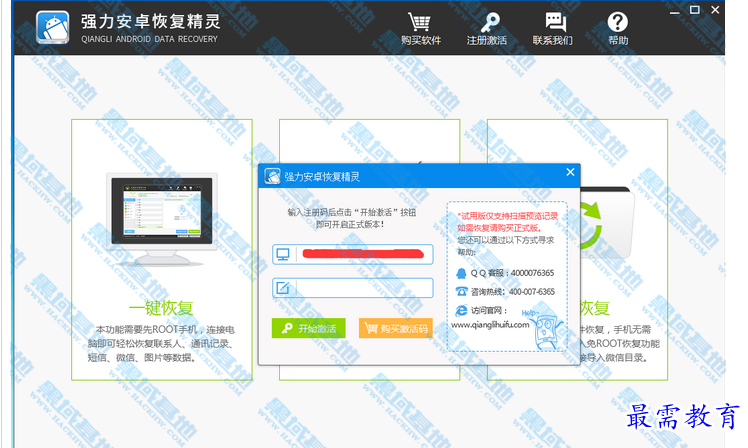The height and width of the screenshot is (448, 748).
Task: Close the 强力安卓恢复精灵 activation dialog
Action: (x=570, y=172)
